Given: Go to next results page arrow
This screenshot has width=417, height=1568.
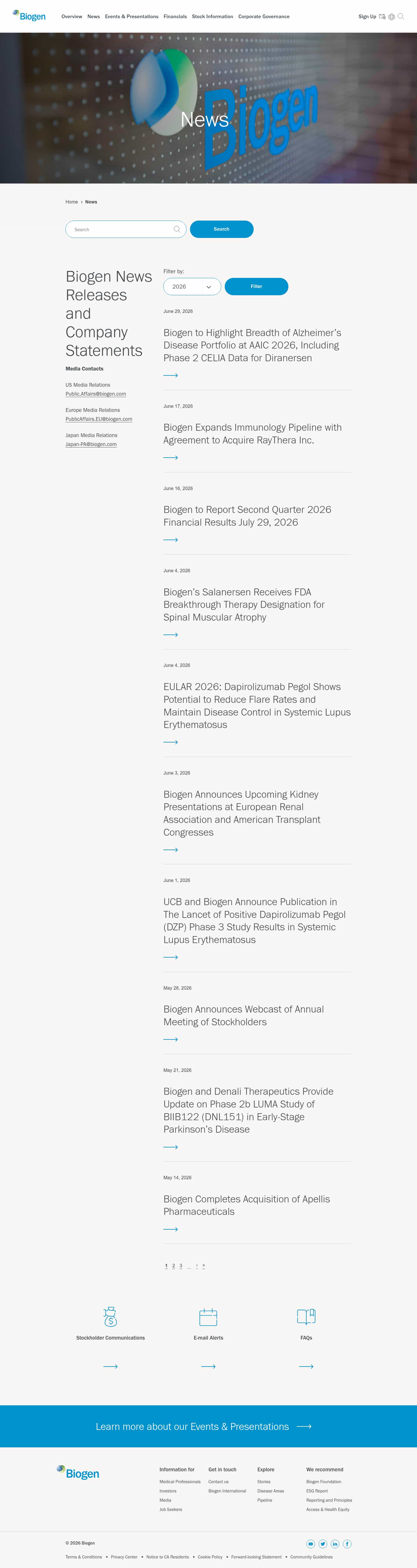Looking at the screenshot, I should (197, 1266).
